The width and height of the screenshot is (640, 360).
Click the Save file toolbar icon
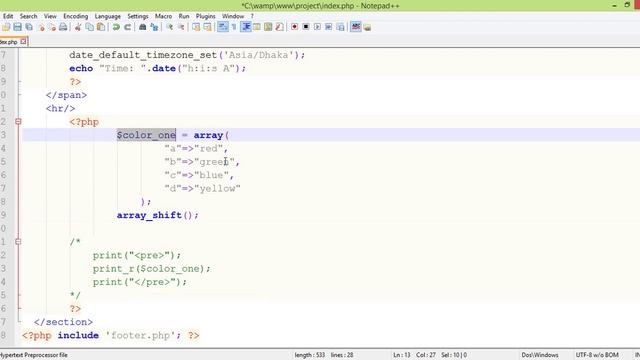[17, 27]
